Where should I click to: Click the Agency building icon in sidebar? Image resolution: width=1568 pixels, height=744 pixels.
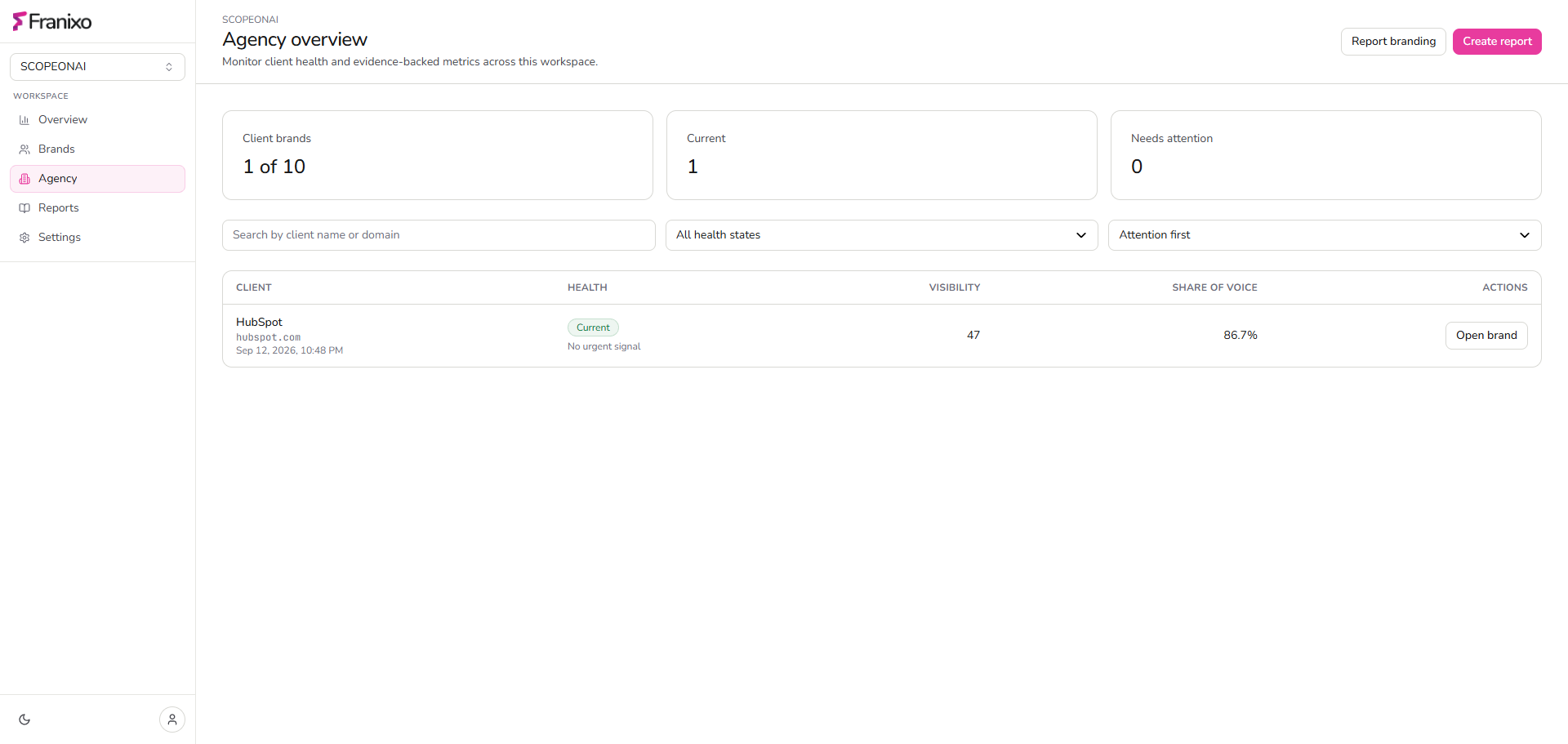tap(24, 179)
